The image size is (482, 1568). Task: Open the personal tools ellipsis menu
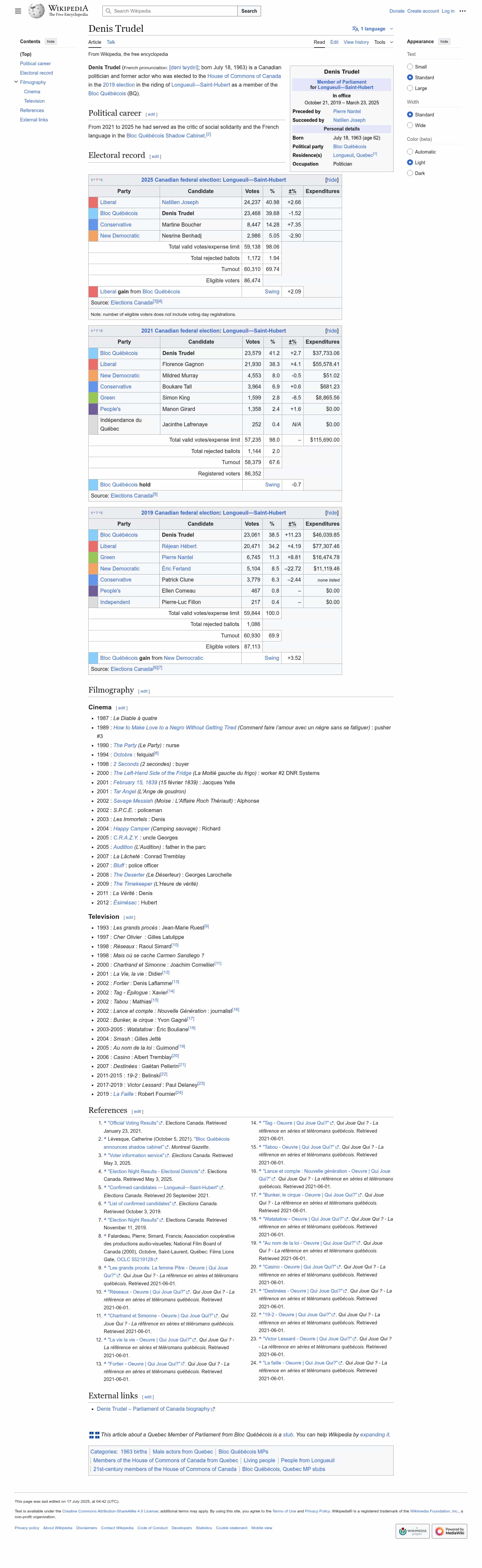point(463,11)
